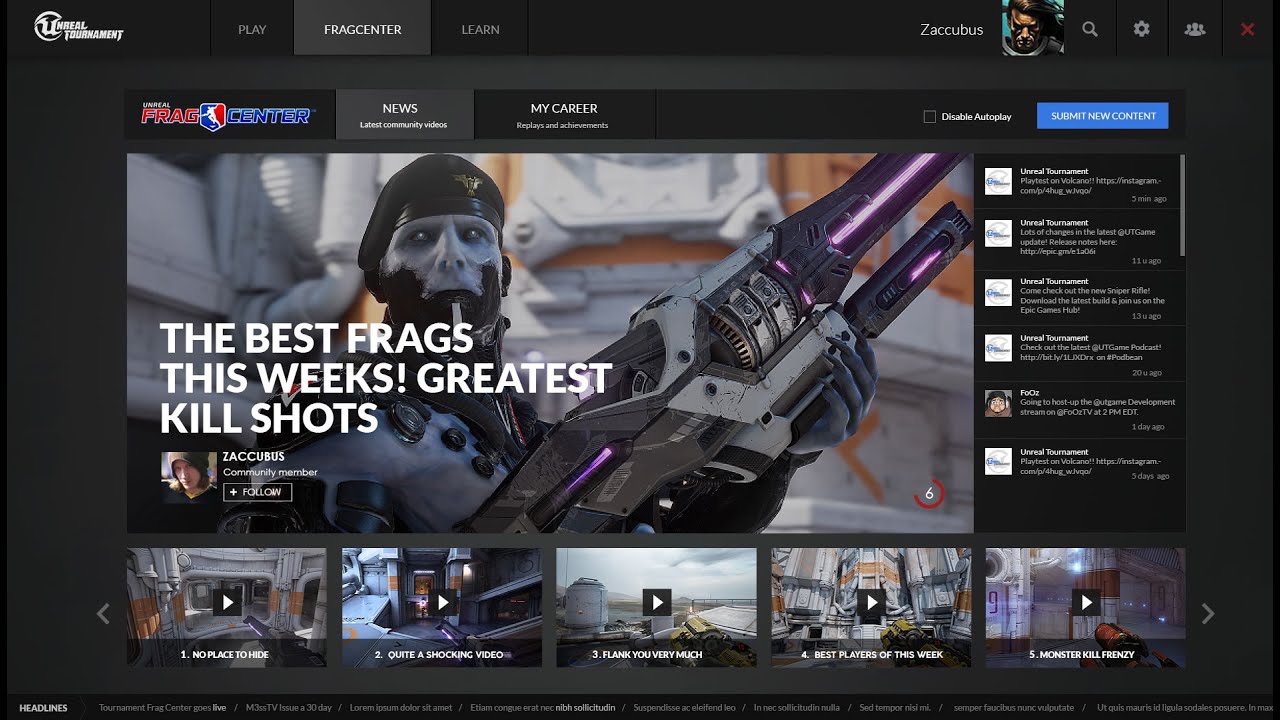Open the Sniper Rifle announcement post
The image size is (1280, 720).
(1079, 298)
